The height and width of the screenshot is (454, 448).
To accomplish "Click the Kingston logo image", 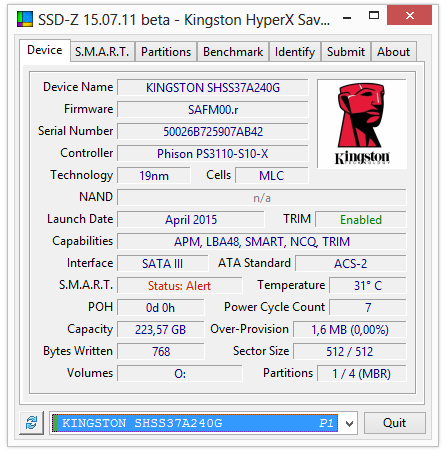I will 362,124.
